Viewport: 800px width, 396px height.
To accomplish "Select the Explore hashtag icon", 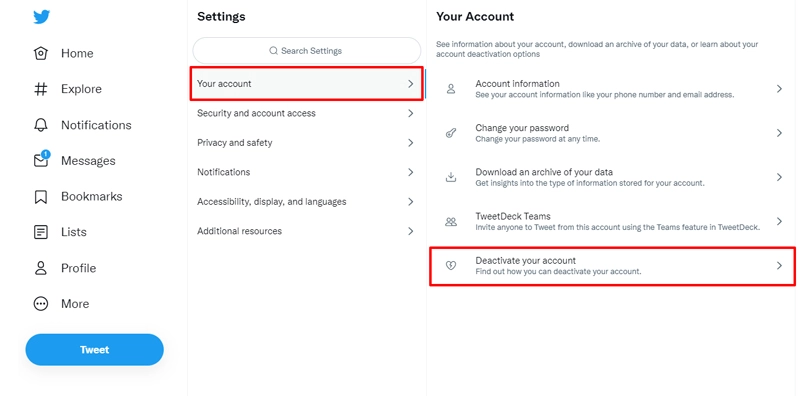I will pyautogui.click(x=40, y=89).
